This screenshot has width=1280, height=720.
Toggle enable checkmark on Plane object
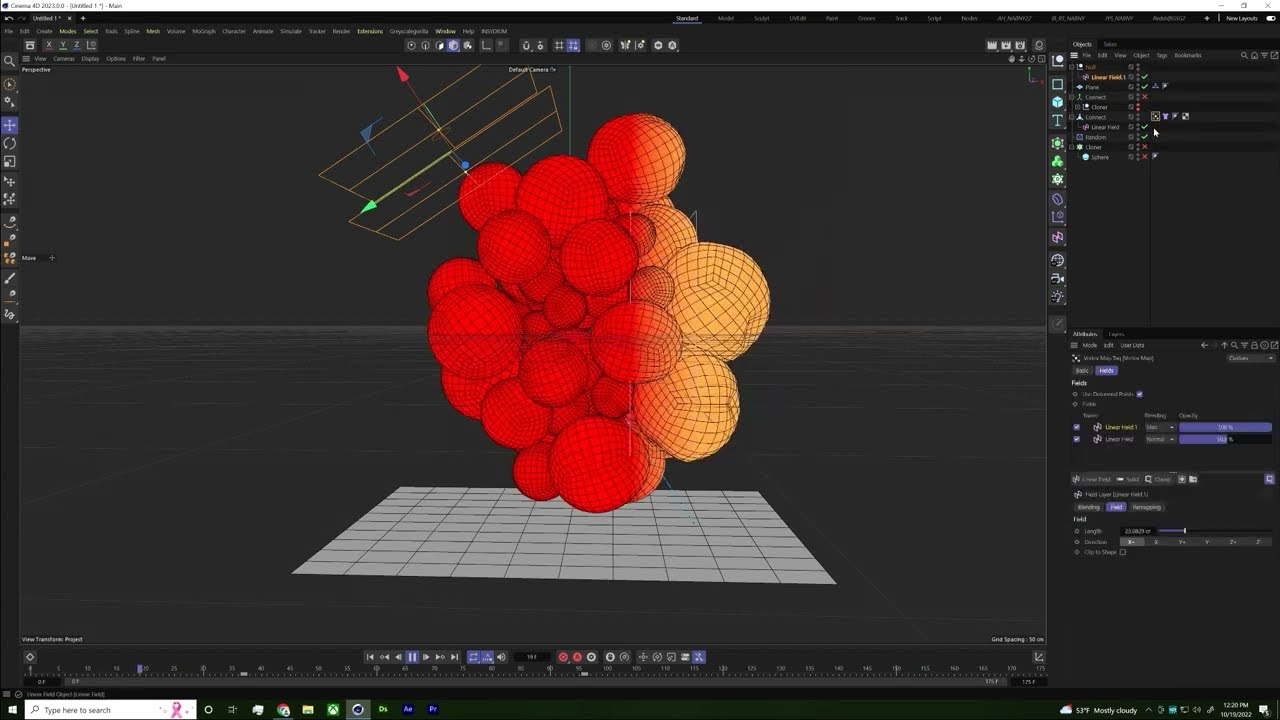1145,87
